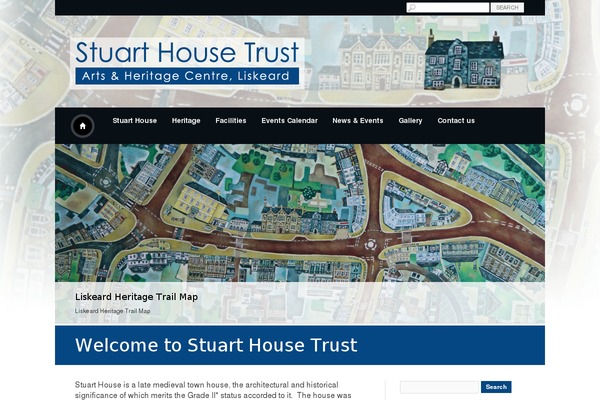Click the Arts & Heritage Centre, Liskeard banner
600x400 pixels.
point(187,76)
